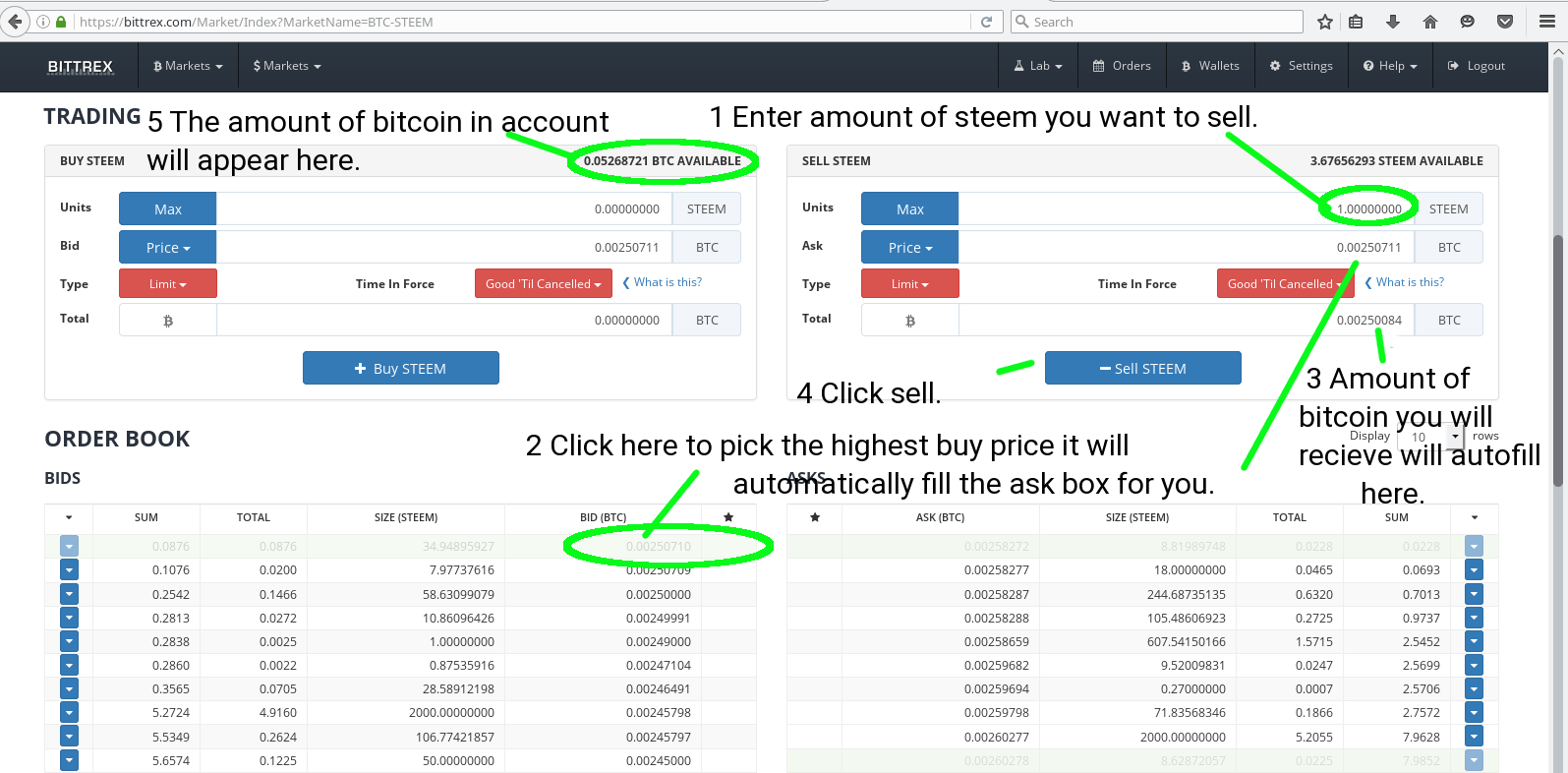Select the ask price 0.00258277
The image size is (1568, 773).
(997, 569)
